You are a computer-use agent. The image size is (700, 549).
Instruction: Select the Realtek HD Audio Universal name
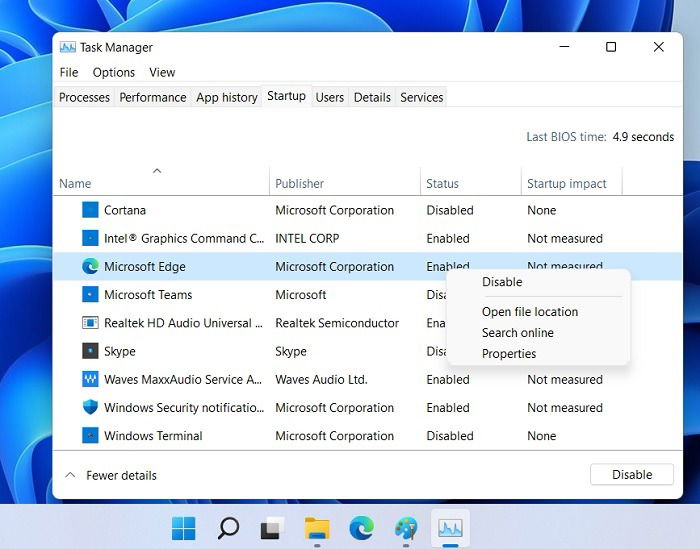pyautogui.click(x=183, y=323)
